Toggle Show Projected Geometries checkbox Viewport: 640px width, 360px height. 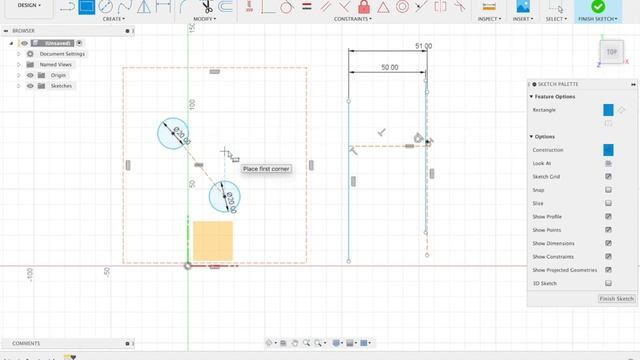pyautogui.click(x=608, y=270)
